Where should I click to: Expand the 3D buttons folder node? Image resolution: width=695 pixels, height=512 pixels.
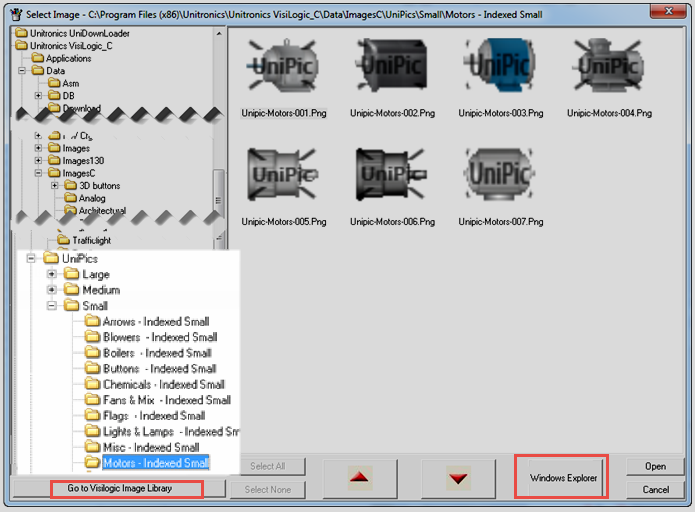[x=55, y=185]
